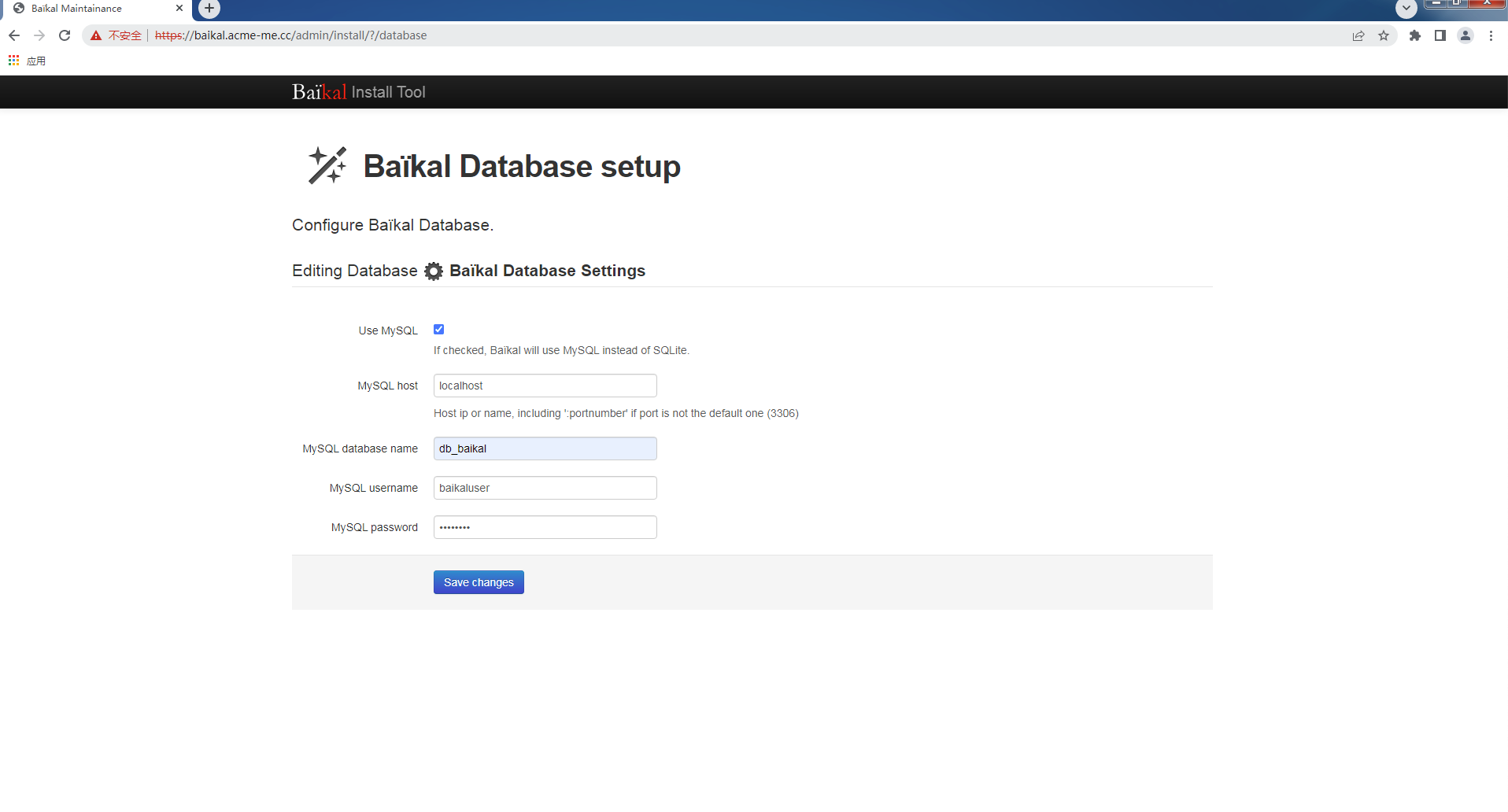Click the 'MySQL username' label
This screenshot has height=812, width=1508.
pos(374,488)
